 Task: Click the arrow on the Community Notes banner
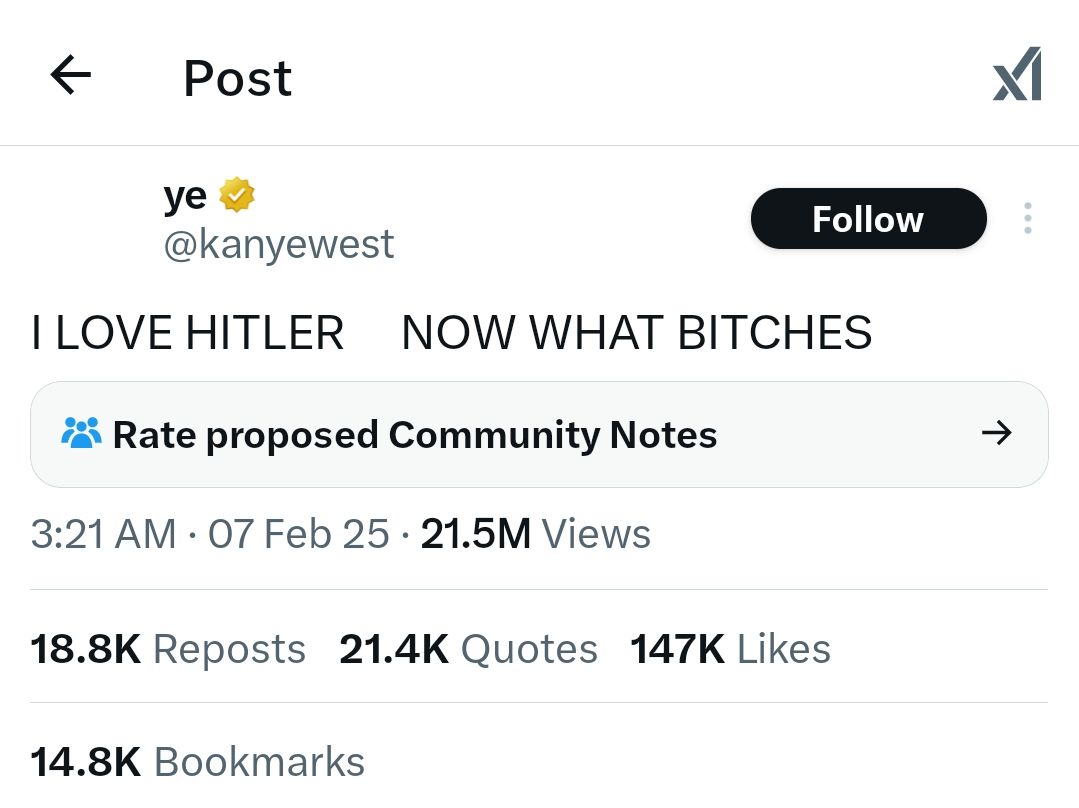tap(996, 434)
